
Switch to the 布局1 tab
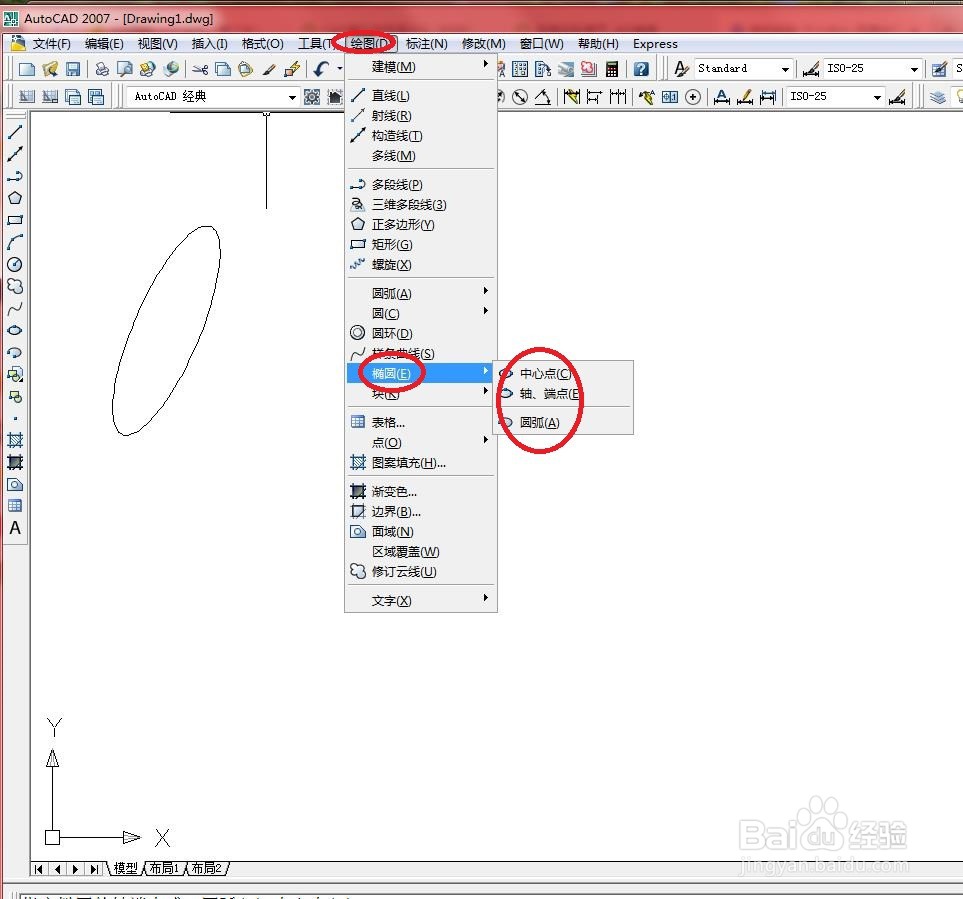pyautogui.click(x=164, y=868)
